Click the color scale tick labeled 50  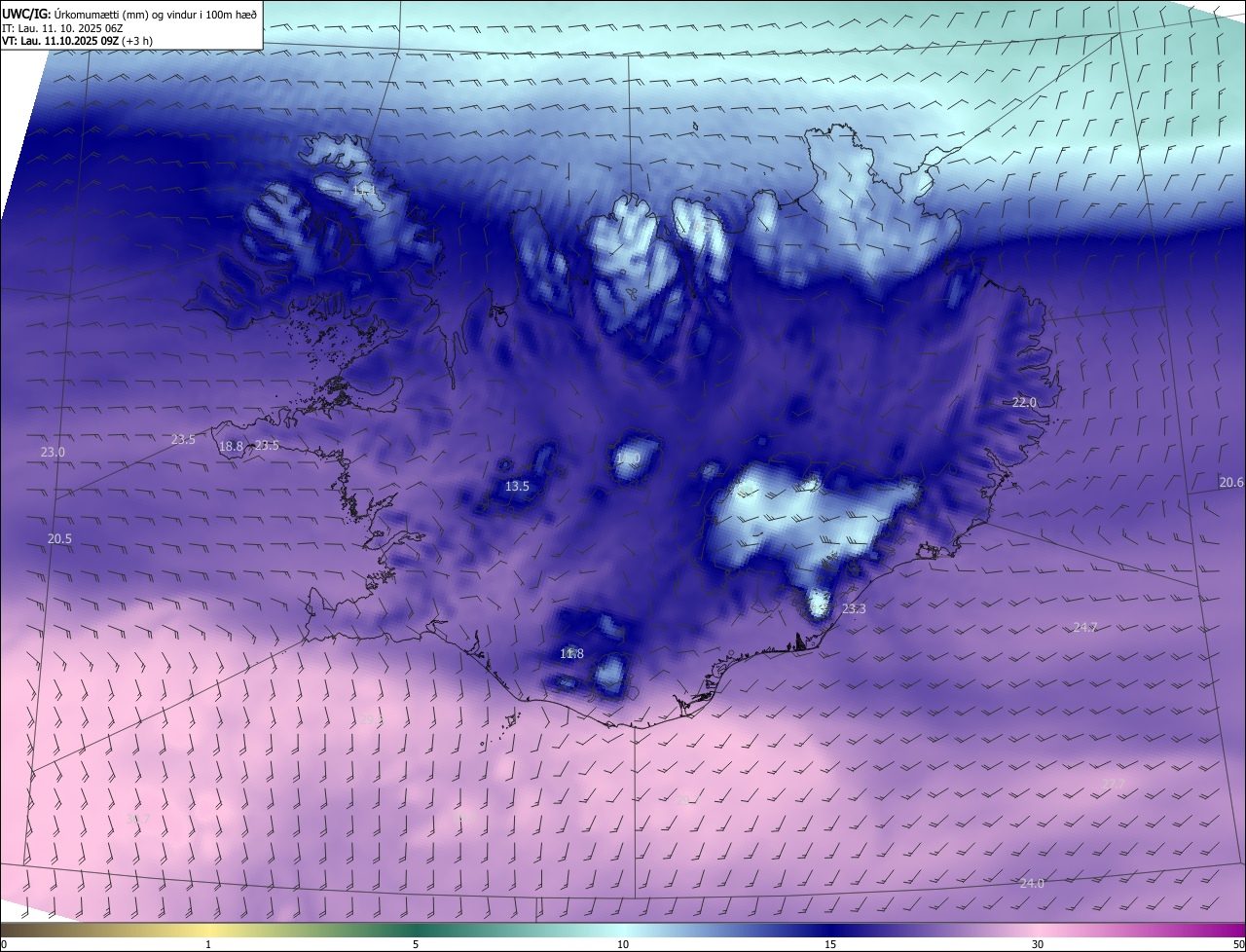(1238, 944)
